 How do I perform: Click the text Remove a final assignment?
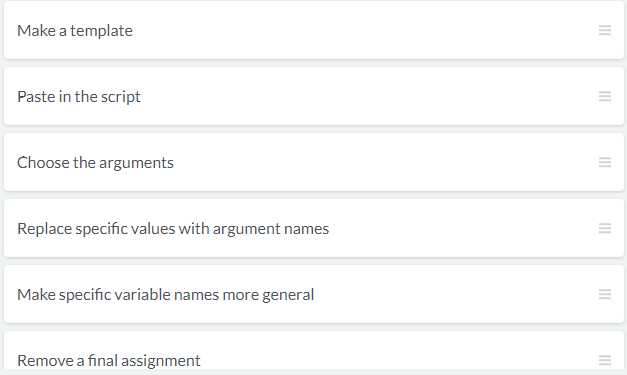108,361
